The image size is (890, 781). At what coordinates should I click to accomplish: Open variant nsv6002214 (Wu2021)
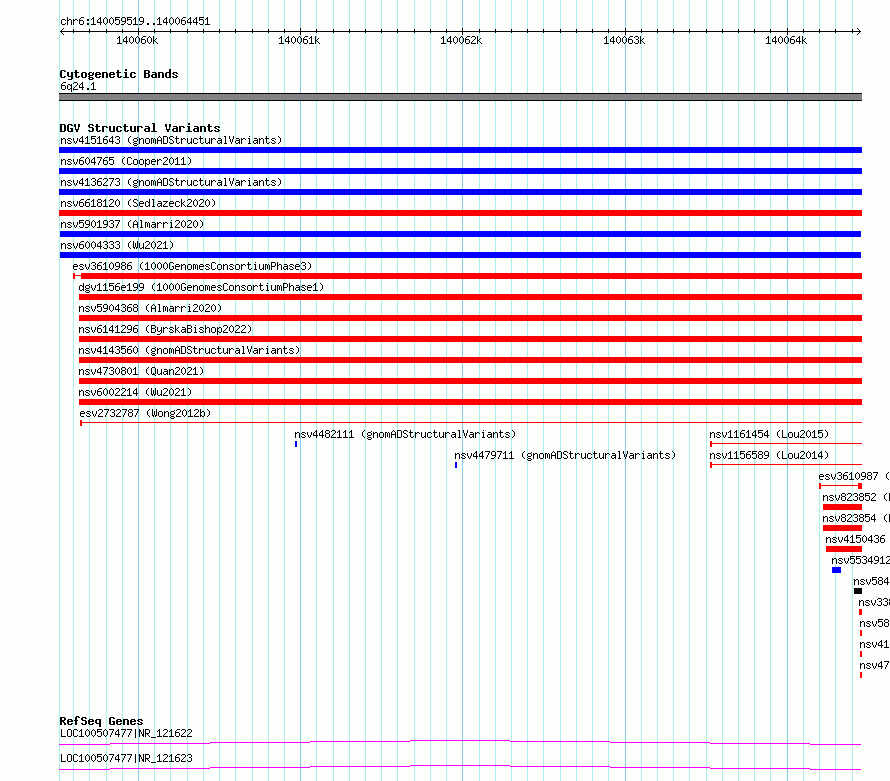tap(470, 402)
